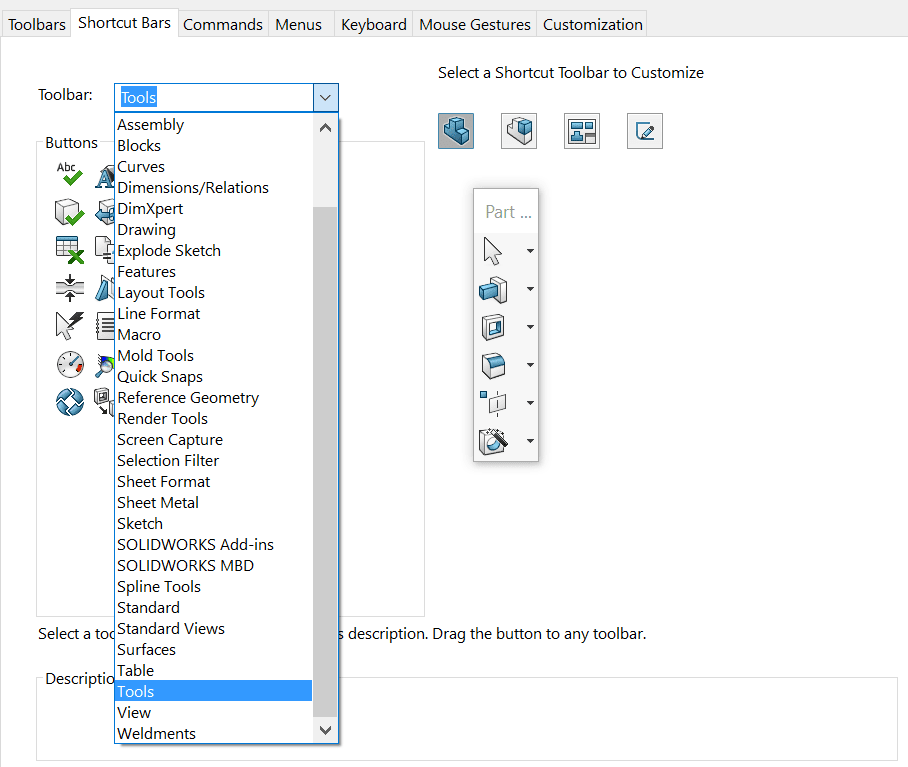This screenshot has width=908, height=767.
Task: Open the Shortcut Bars tab
Action: pos(125,23)
